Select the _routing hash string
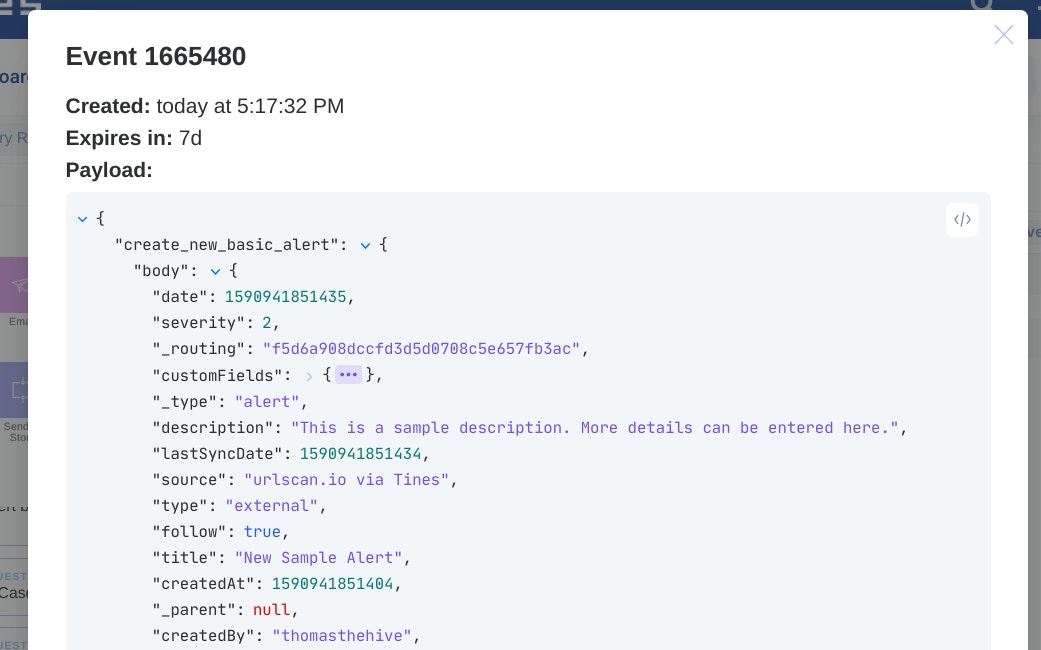This screenshot has width=1041, height=650. pyautogui.click(x=421, y=349)
